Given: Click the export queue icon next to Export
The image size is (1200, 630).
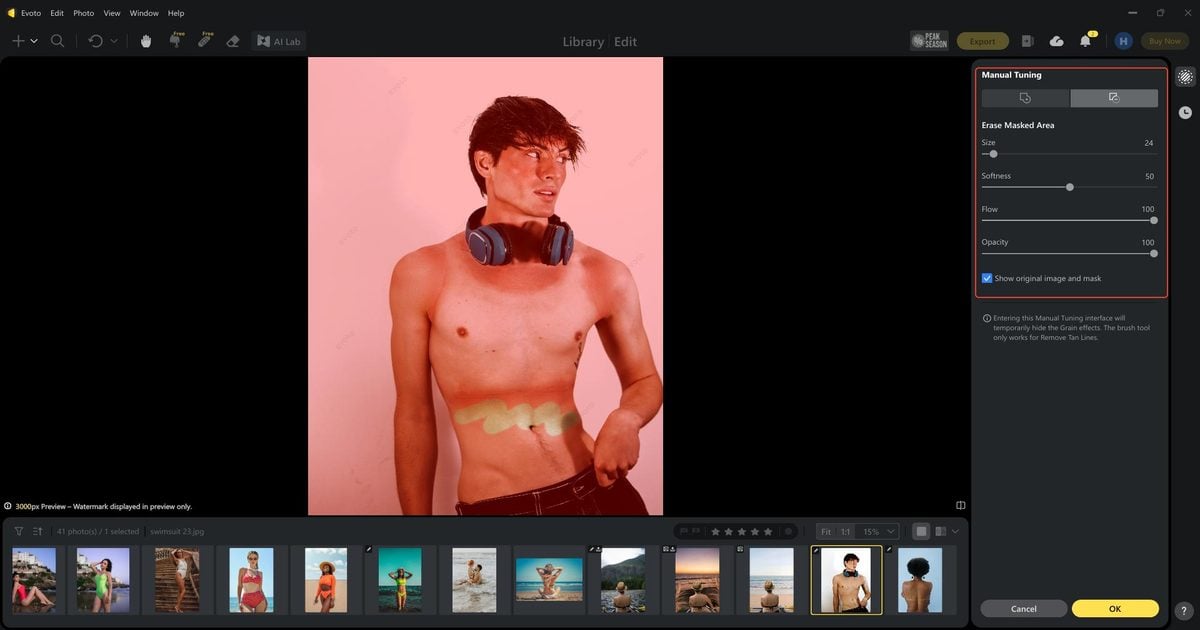Looking at the screenshot, I should [x=1028, y=41].
